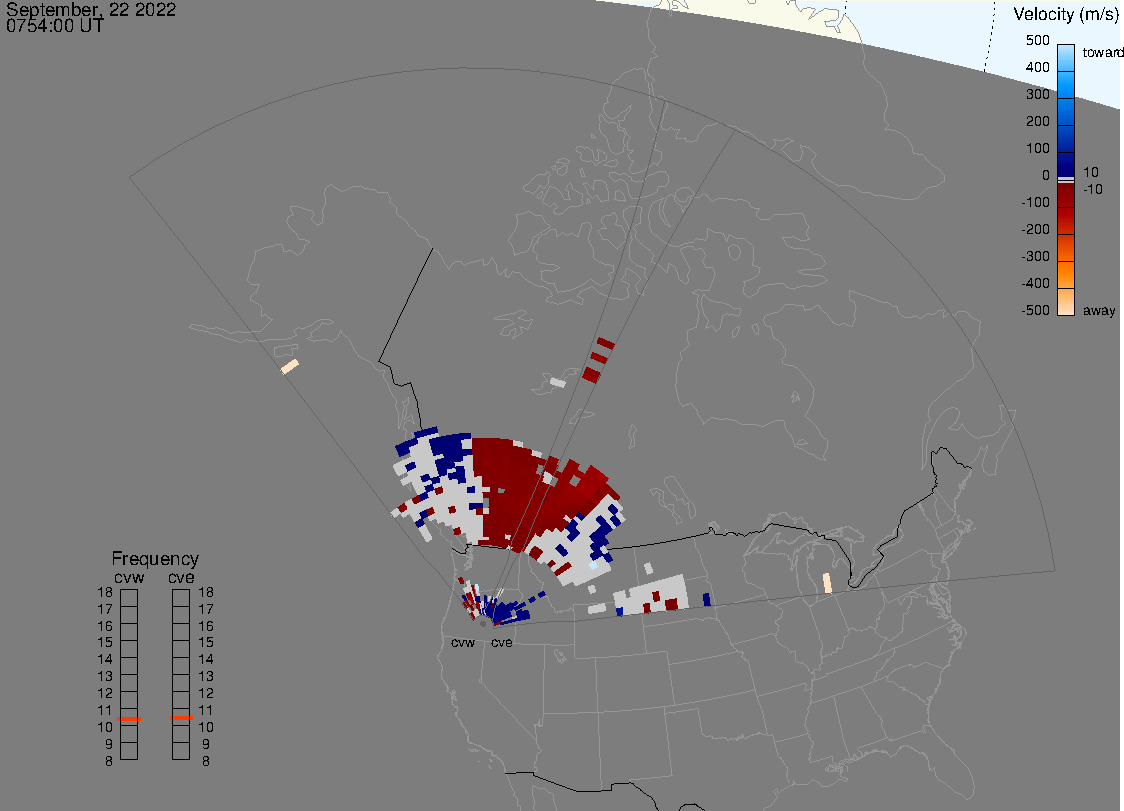Click the three red cells in northern Canada
The width and height of the screenshot is (1124, 811).
599,359
